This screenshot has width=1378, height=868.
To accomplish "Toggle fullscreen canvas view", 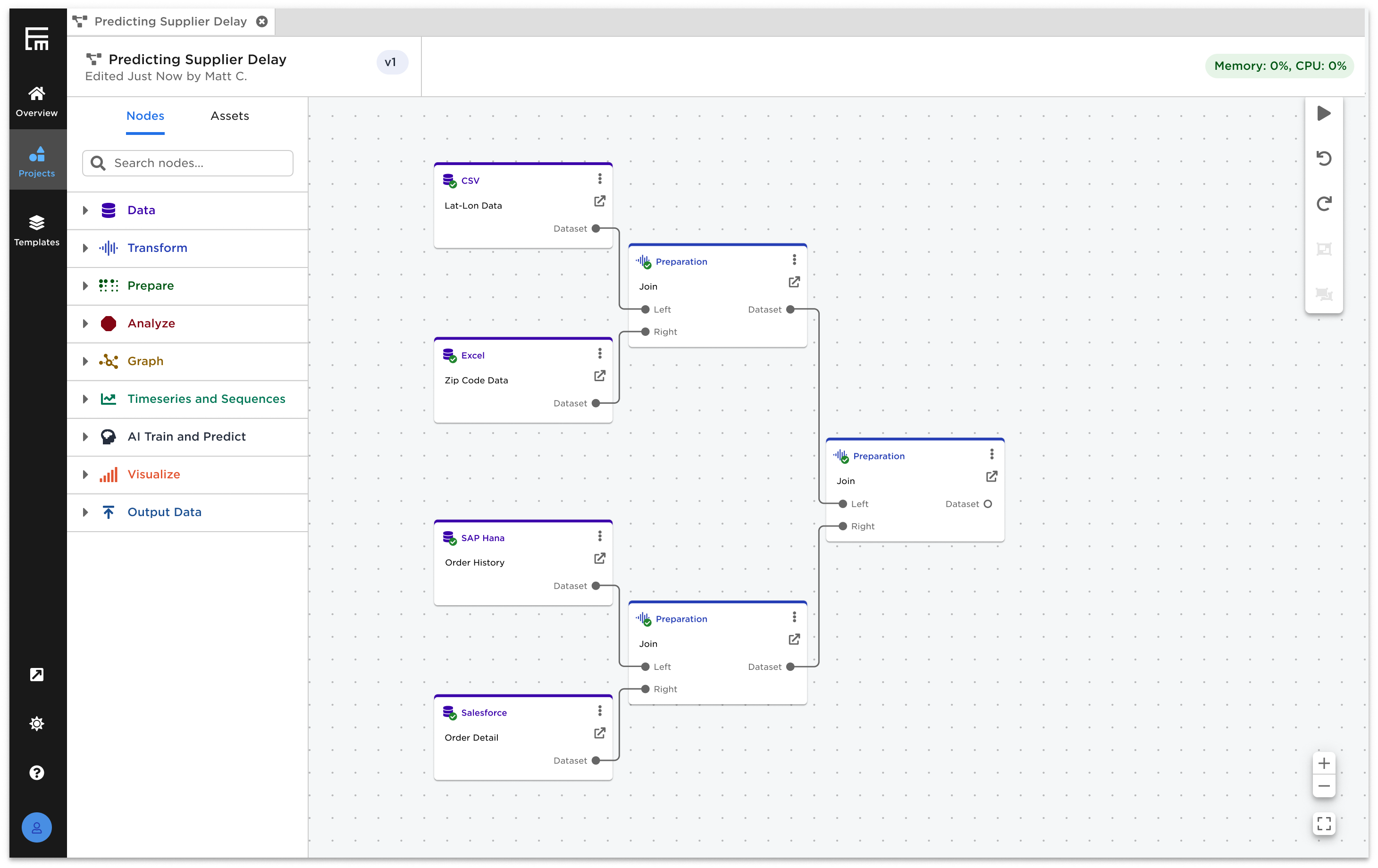I will click(1323, 823).
